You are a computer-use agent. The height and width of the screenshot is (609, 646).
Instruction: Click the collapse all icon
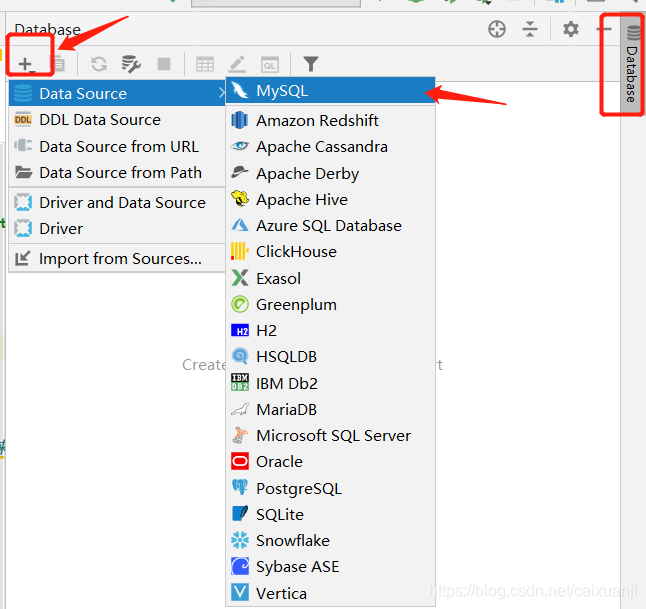coord(530,29)
